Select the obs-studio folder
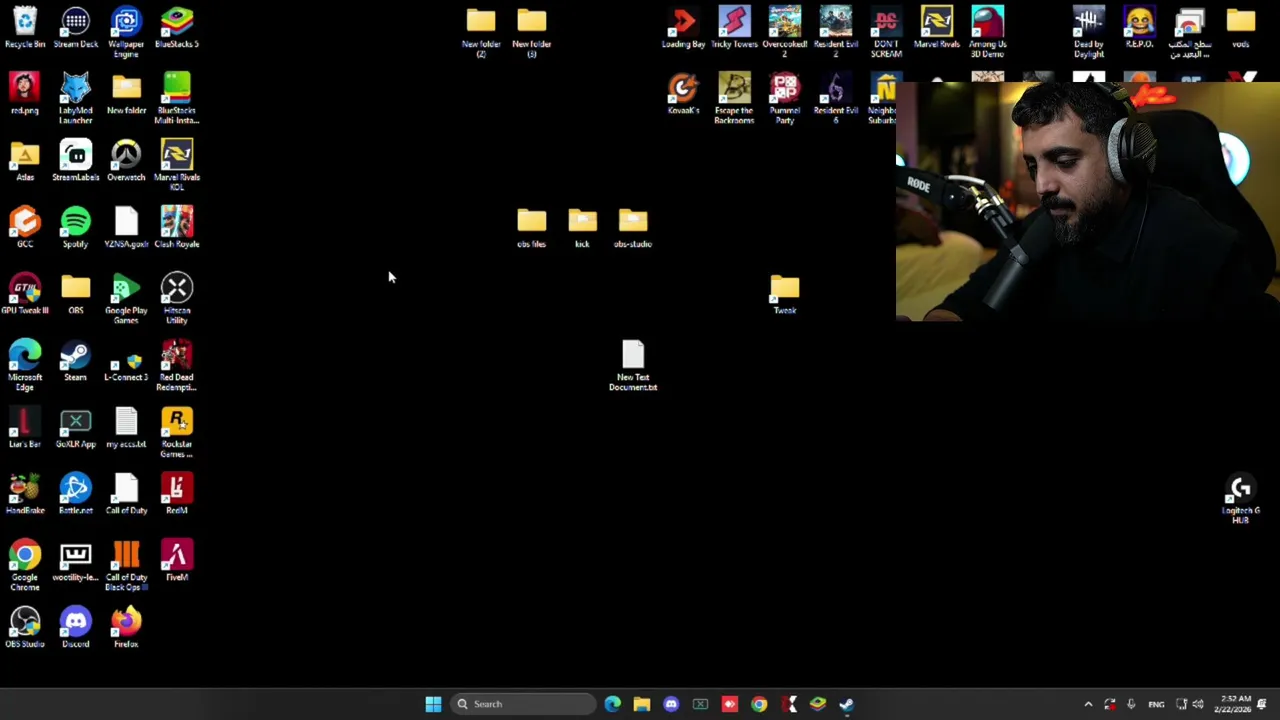This screenshot has width=1280, height=720. coord(633,227)
